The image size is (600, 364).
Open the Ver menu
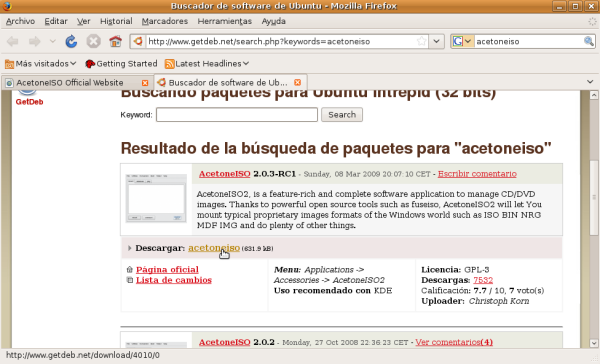[83, 21]
